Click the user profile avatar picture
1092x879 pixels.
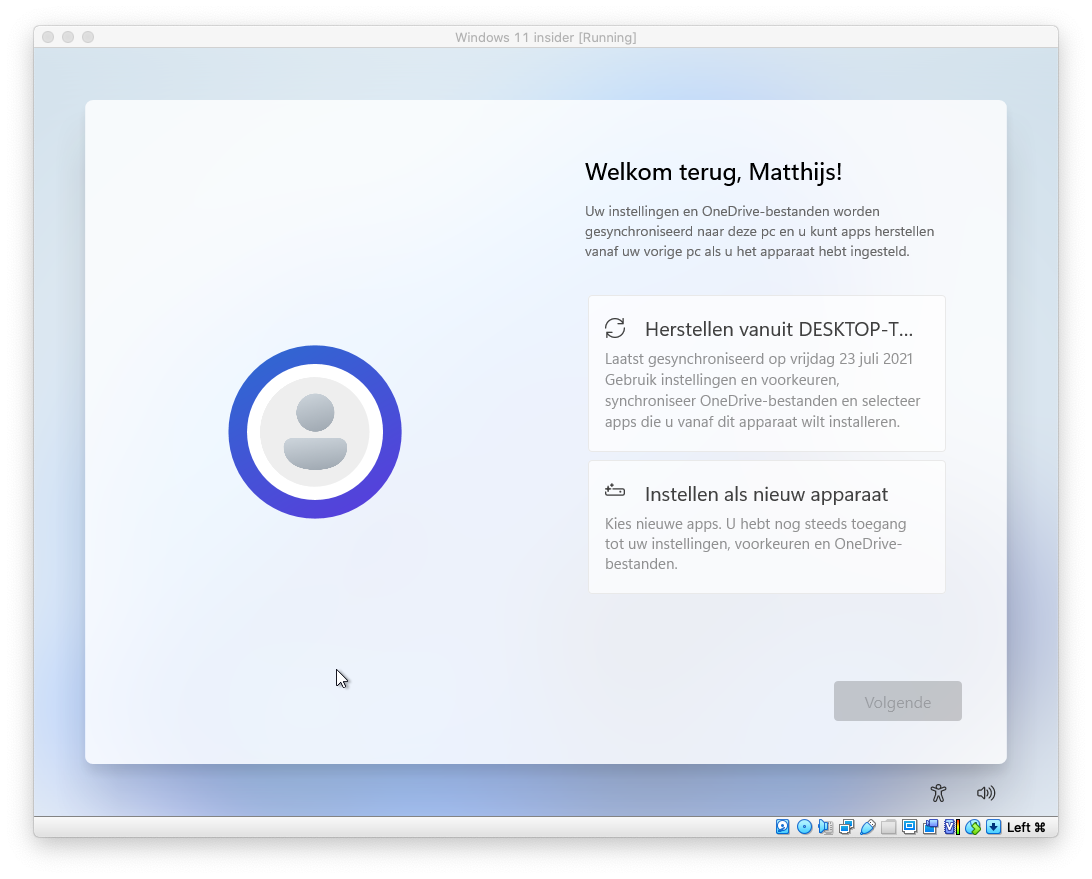[x=315, y=432]
